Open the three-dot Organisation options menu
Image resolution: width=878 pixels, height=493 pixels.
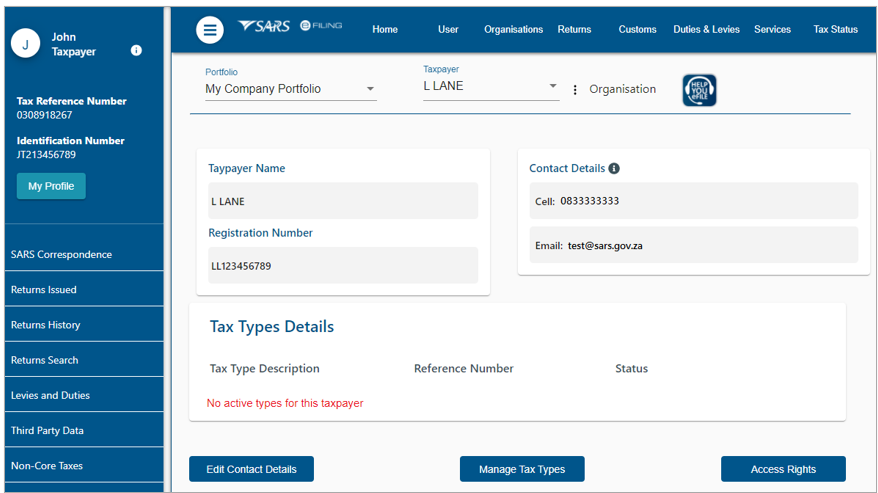coord(575,90)
